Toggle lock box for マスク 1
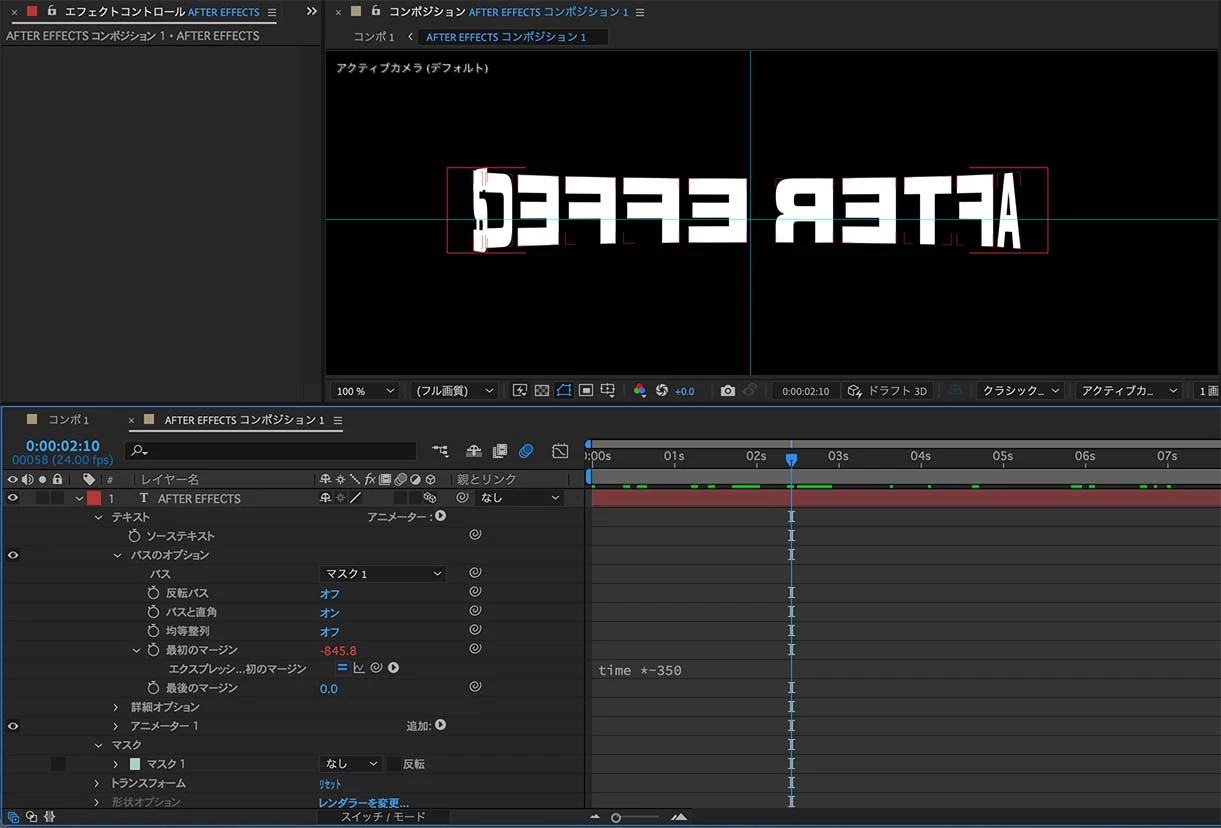Screen dimensions: 1221x828 (58, 764)
